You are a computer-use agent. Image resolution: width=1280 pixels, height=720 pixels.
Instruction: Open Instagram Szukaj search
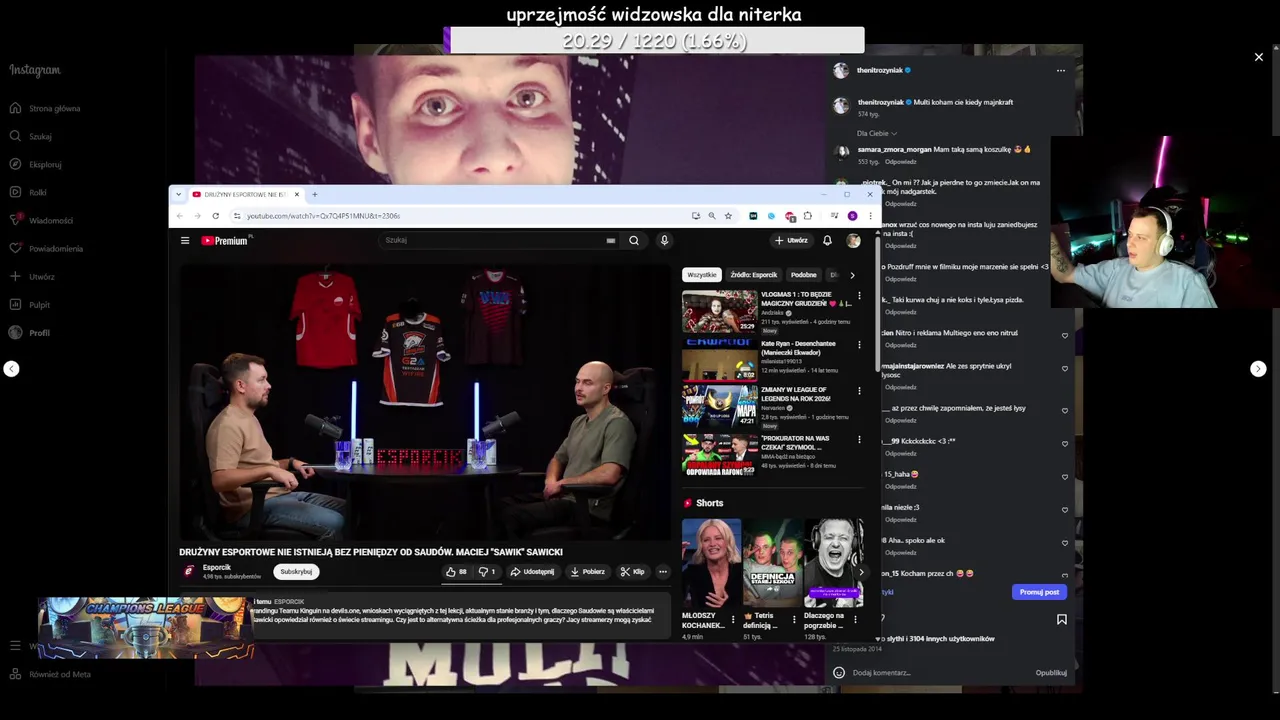click(31, 136)
